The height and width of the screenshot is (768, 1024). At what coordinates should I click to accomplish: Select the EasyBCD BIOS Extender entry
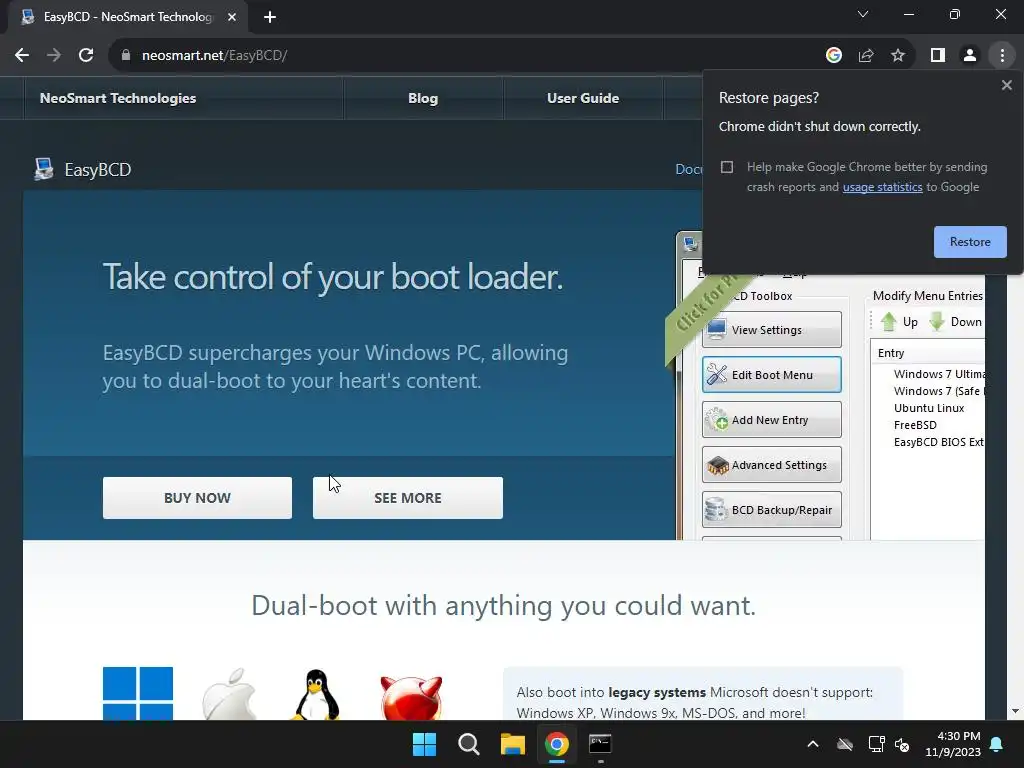938,442
